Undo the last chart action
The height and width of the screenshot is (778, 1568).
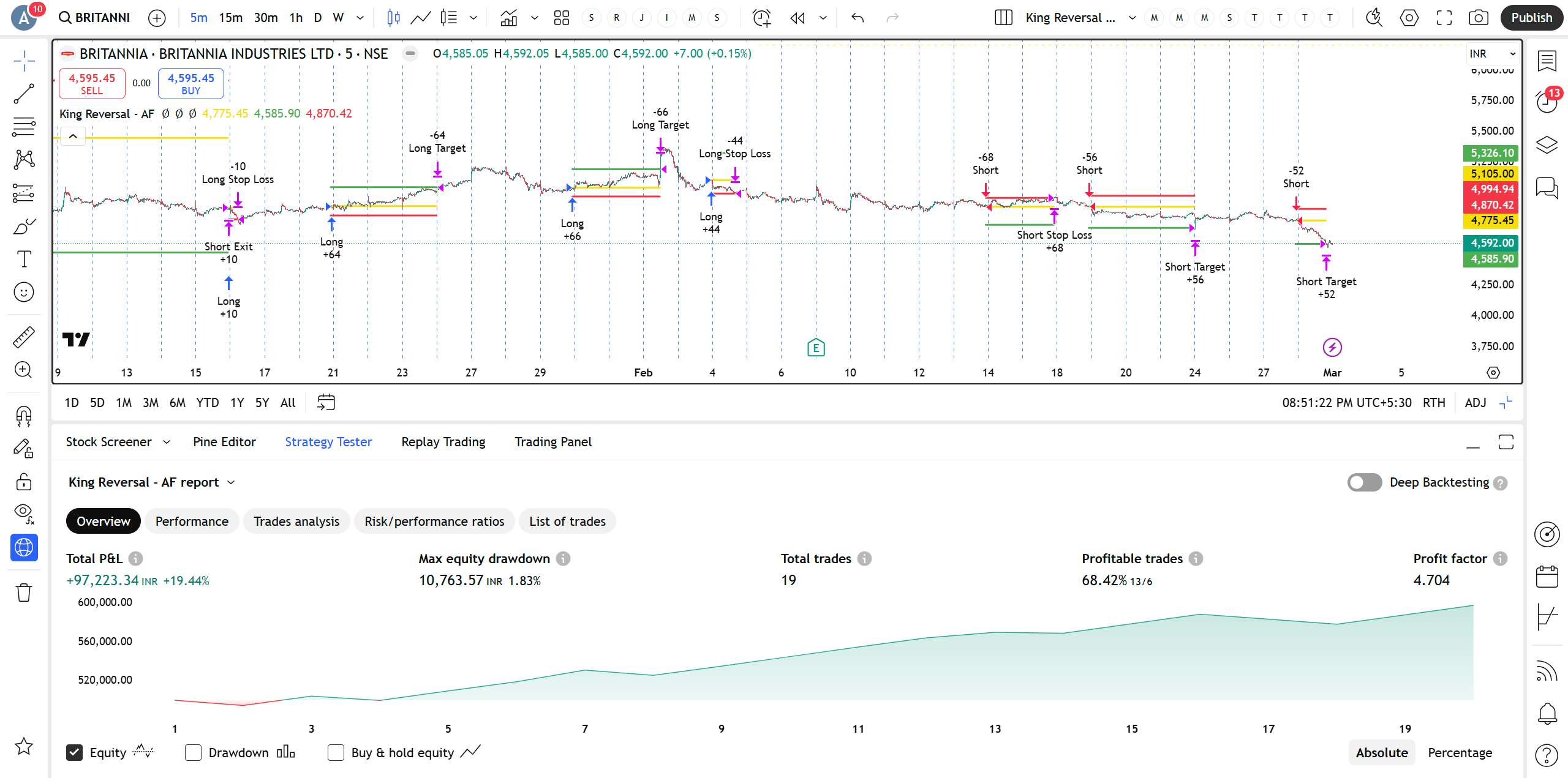[x=858, y=18]
